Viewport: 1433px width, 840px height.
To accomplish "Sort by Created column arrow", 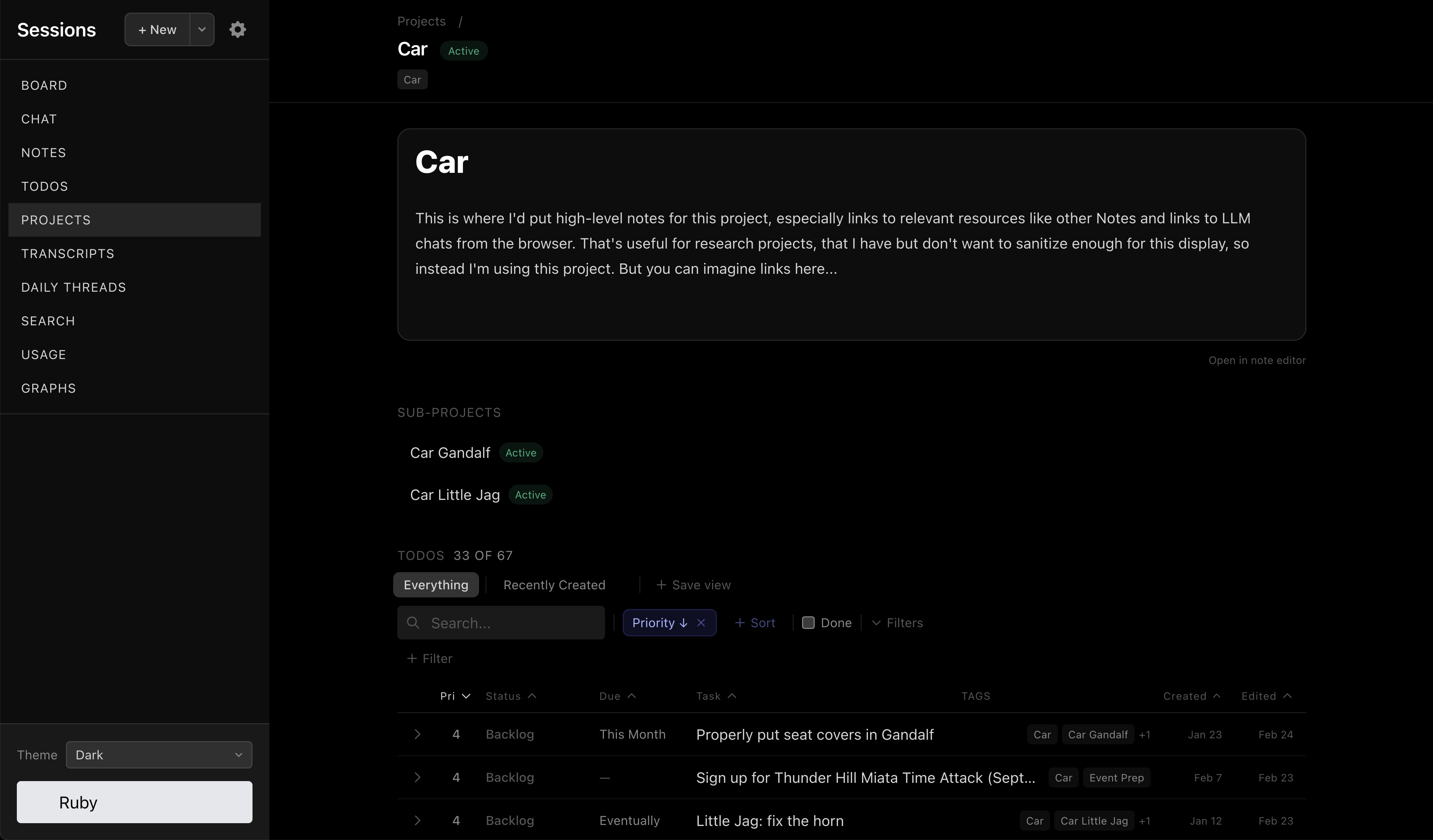I will point(1216,696).
